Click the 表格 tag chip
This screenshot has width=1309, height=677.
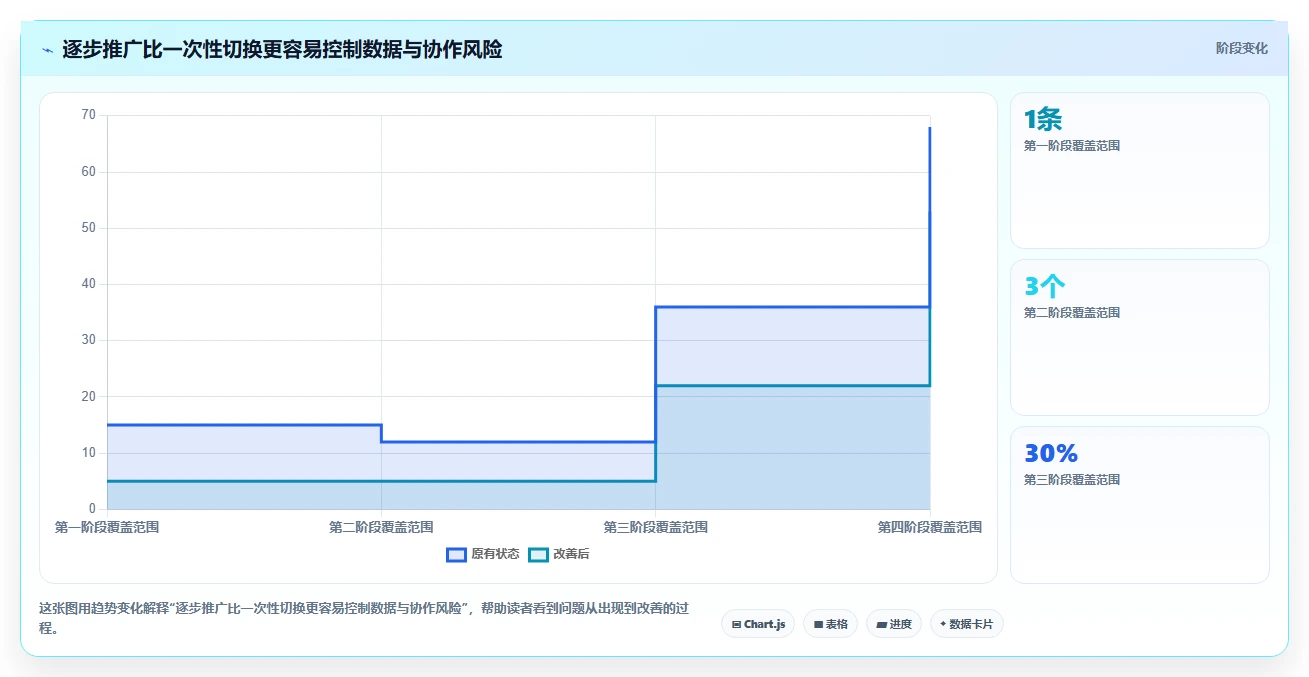[830, 624]
